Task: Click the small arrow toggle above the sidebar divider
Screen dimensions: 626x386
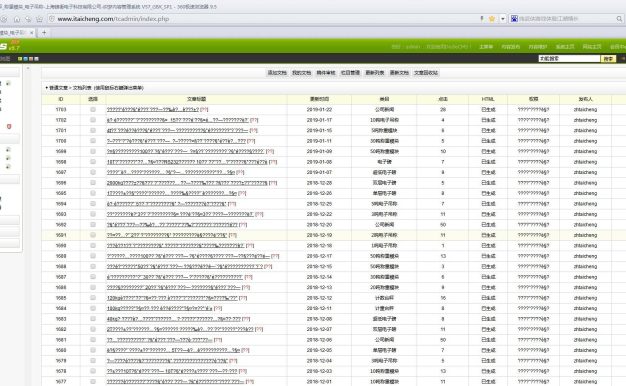Action: pos(28,68)
